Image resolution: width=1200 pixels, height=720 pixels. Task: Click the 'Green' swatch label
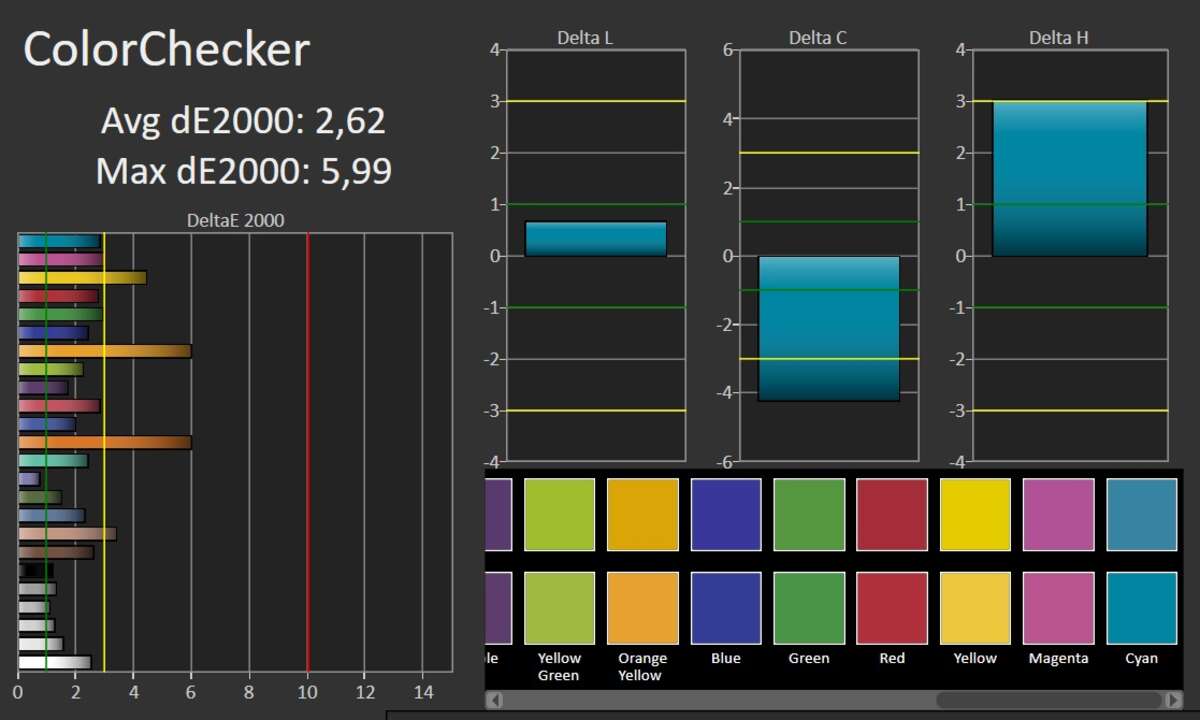(809, 658)
